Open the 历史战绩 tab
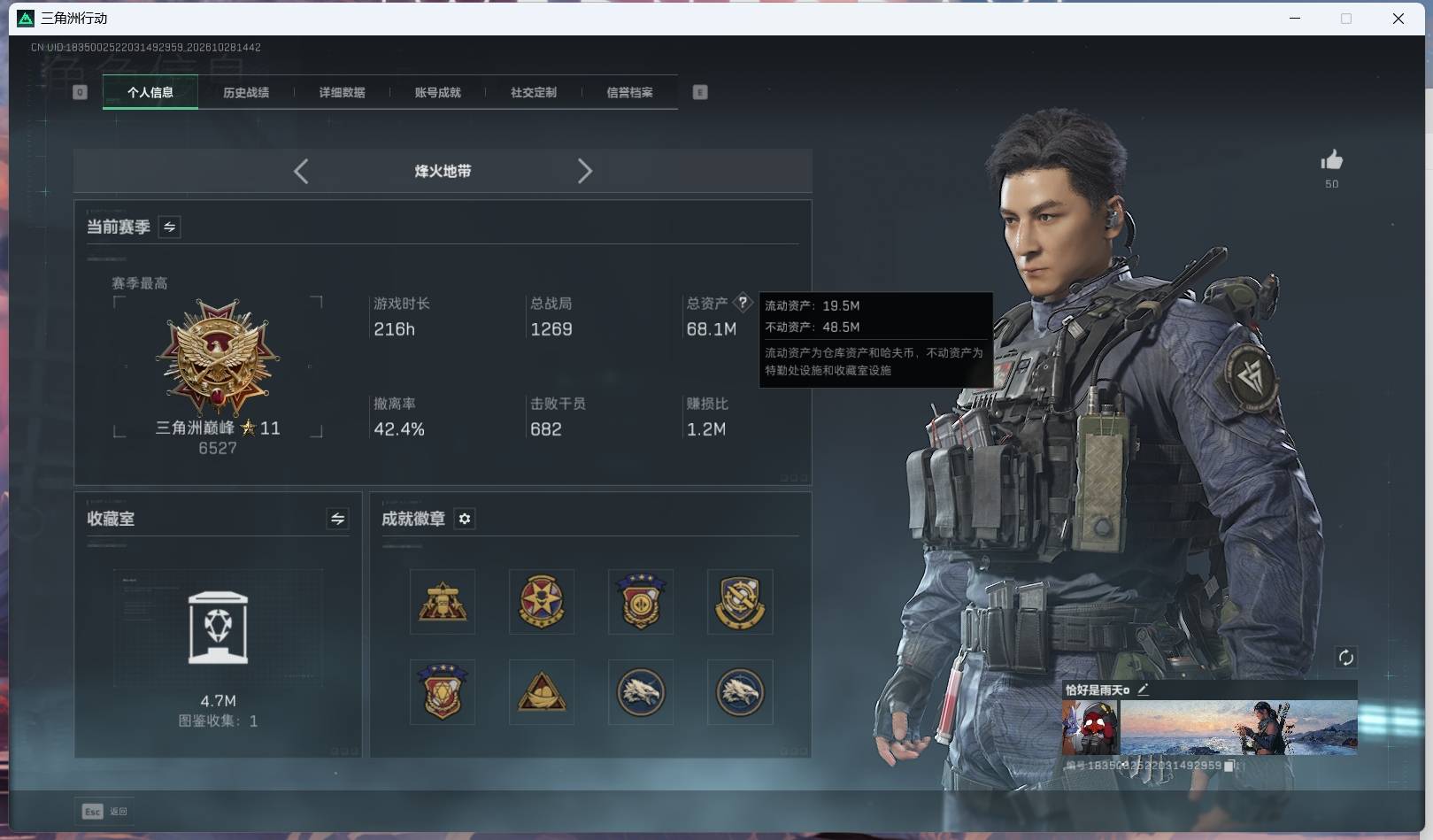Image resolution: width=1433 pixels, height=840 pixels. click(x=246, y=92)
